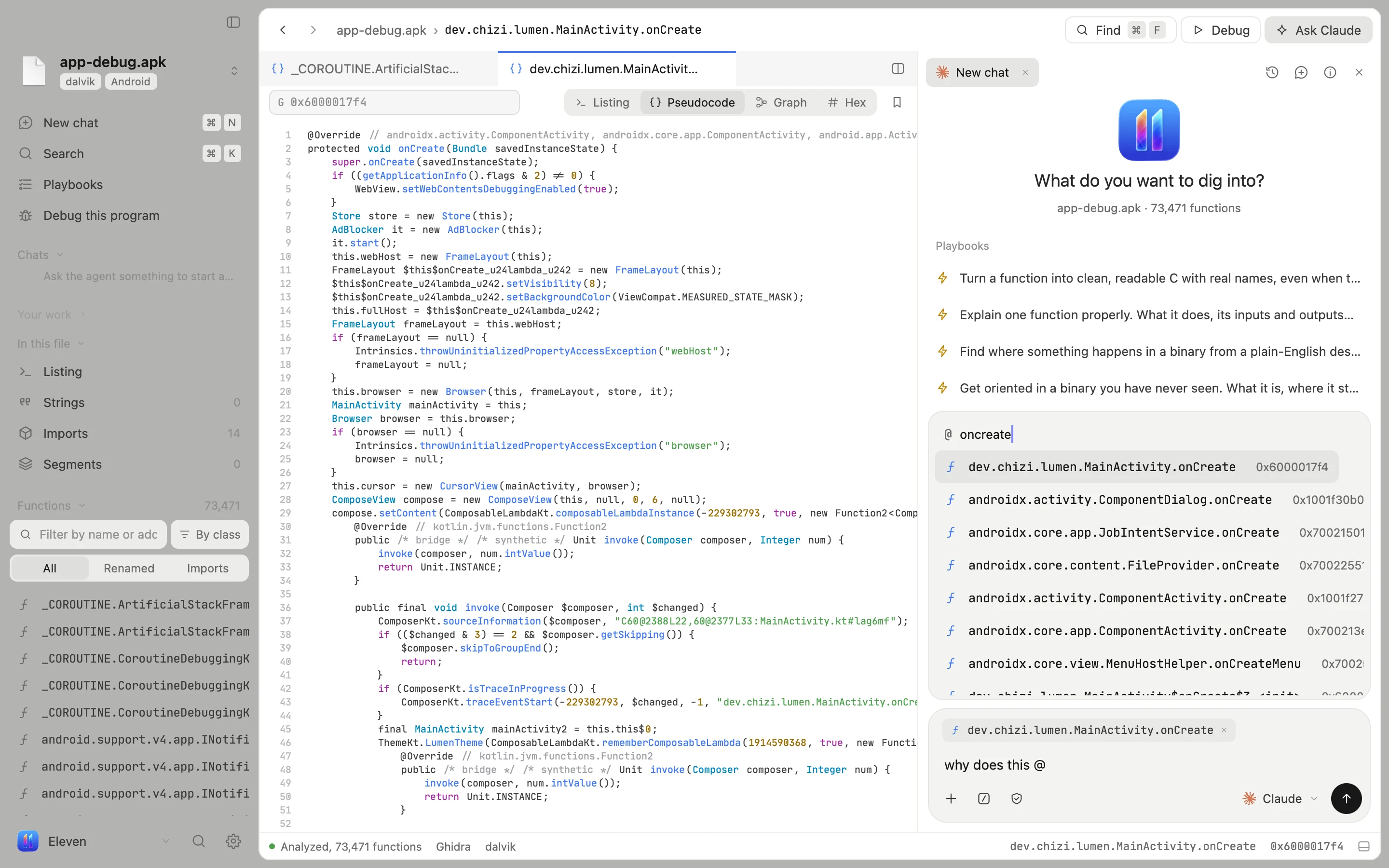Show only Renamed functions
Screen dimensions: 1389x868
129,569
